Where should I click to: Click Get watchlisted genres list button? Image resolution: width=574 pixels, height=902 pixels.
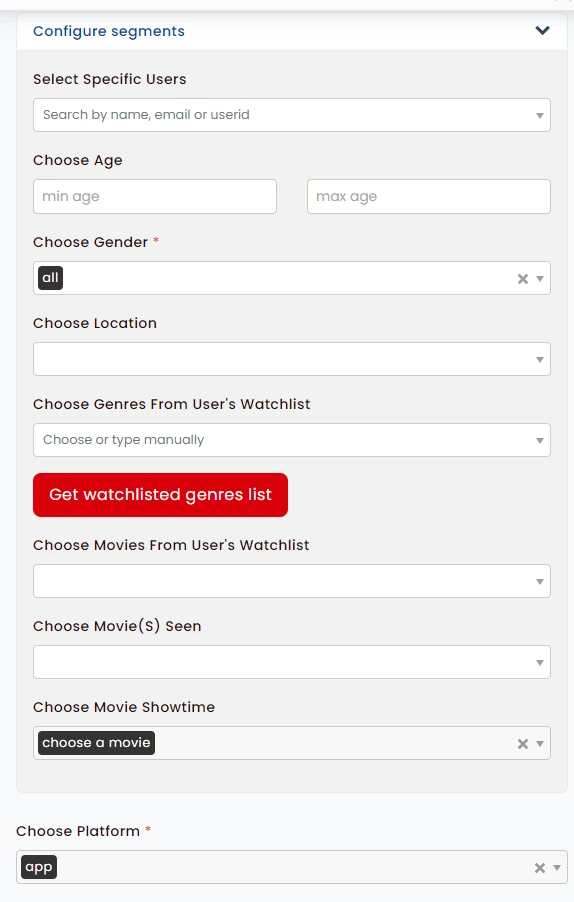[x=160, y=495]
